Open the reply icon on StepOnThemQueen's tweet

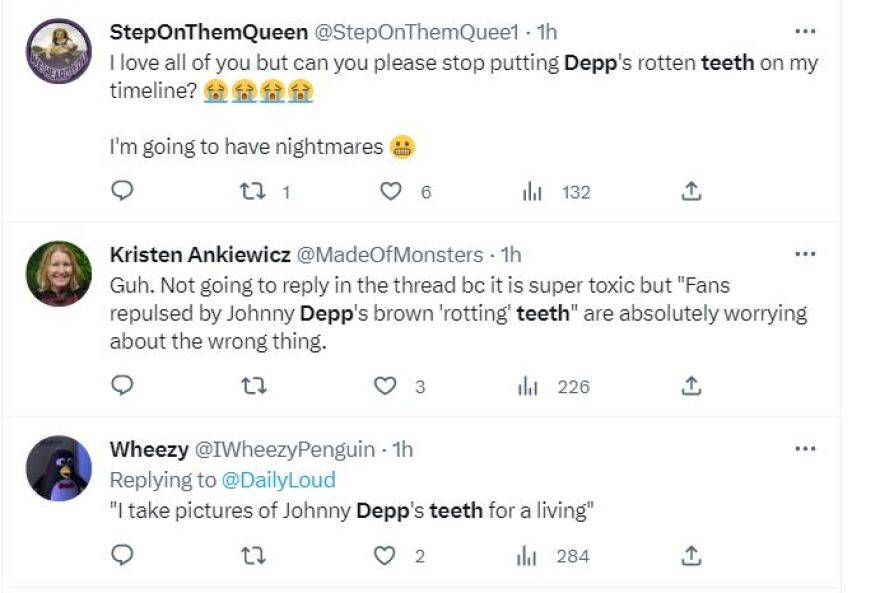(121, 192)
